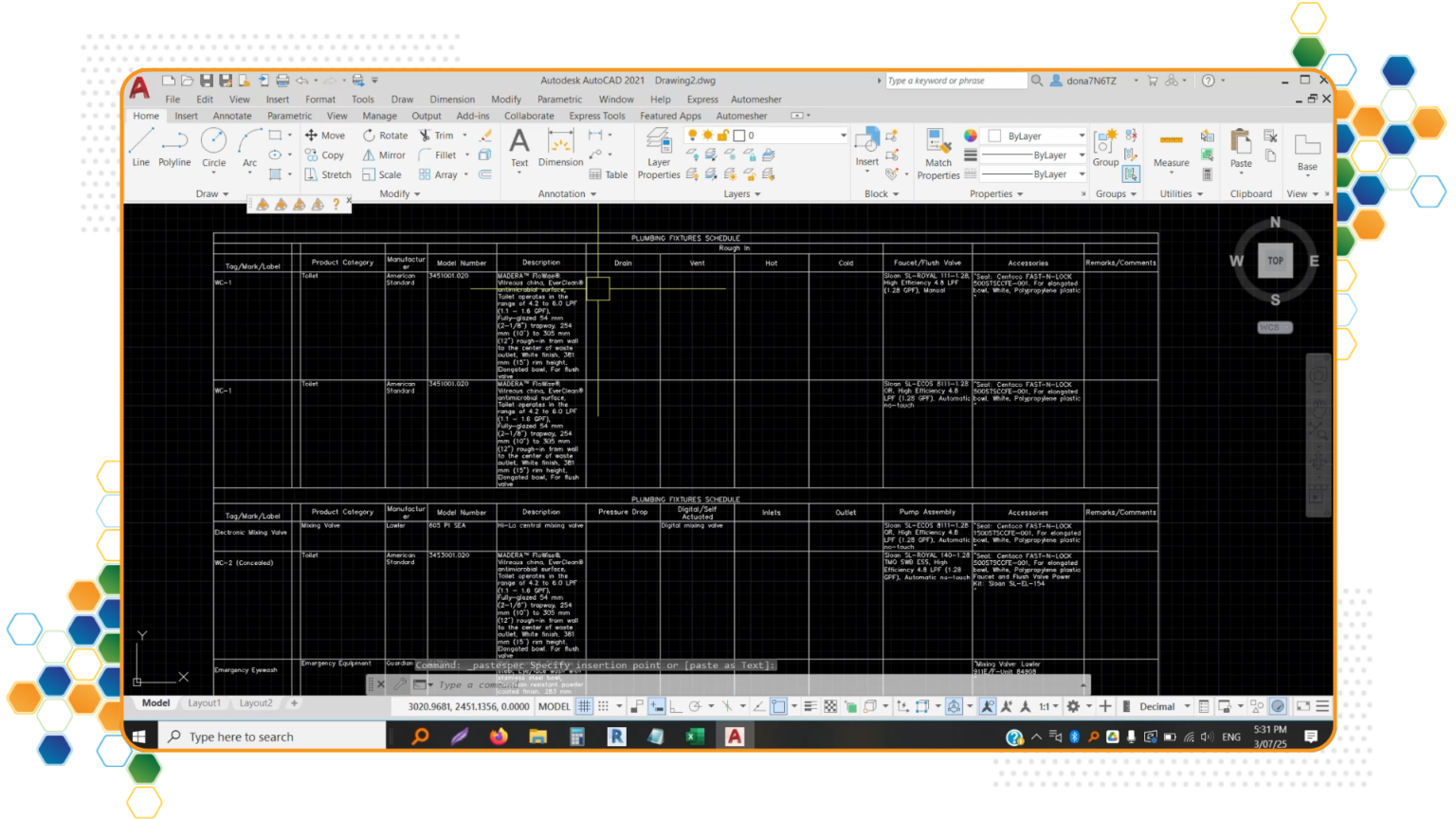The width and height of the screenshot is (1456, 819).
Task: Click the Quick Calculator icon in Utilities
Action: coord(1207,174)
